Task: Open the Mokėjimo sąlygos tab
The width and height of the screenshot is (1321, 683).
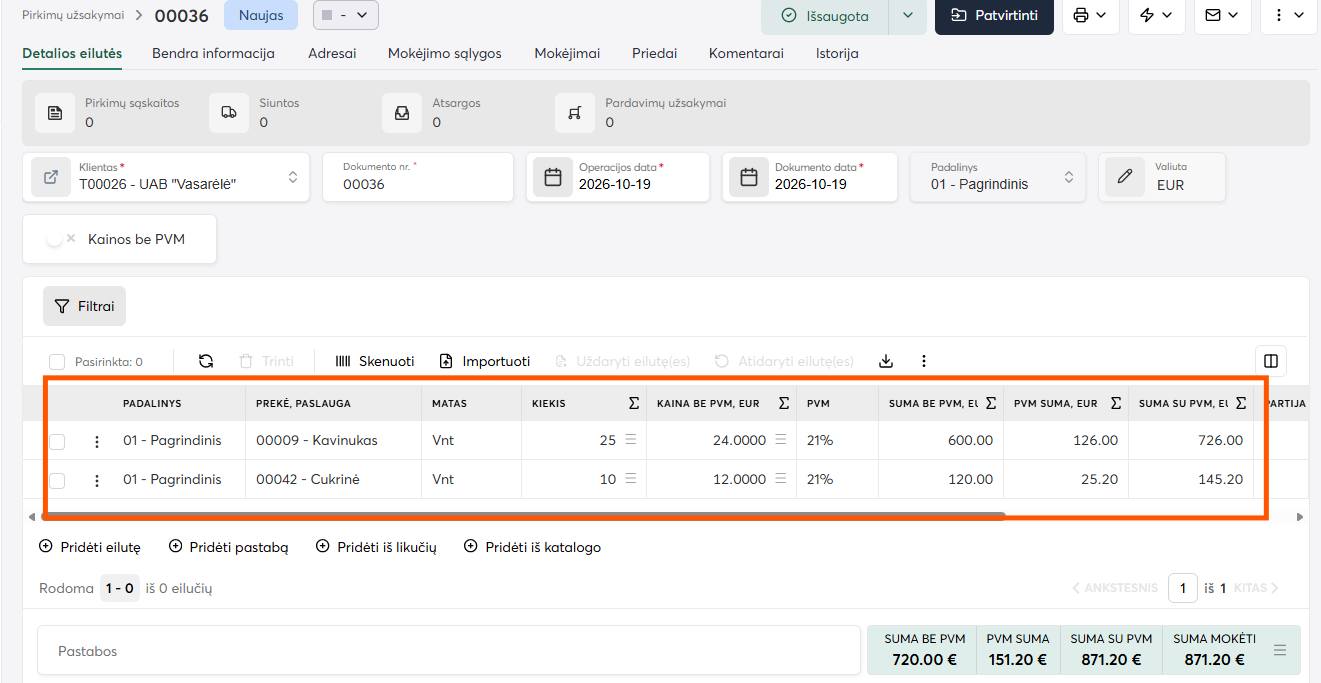Action: pyautogui.click(x=445, y=53)
